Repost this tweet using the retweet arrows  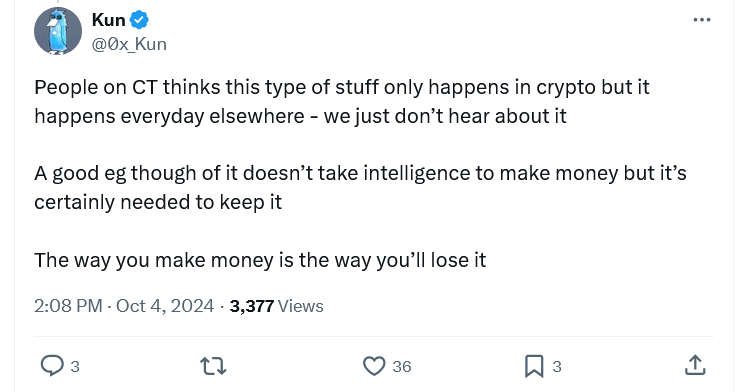213,366
